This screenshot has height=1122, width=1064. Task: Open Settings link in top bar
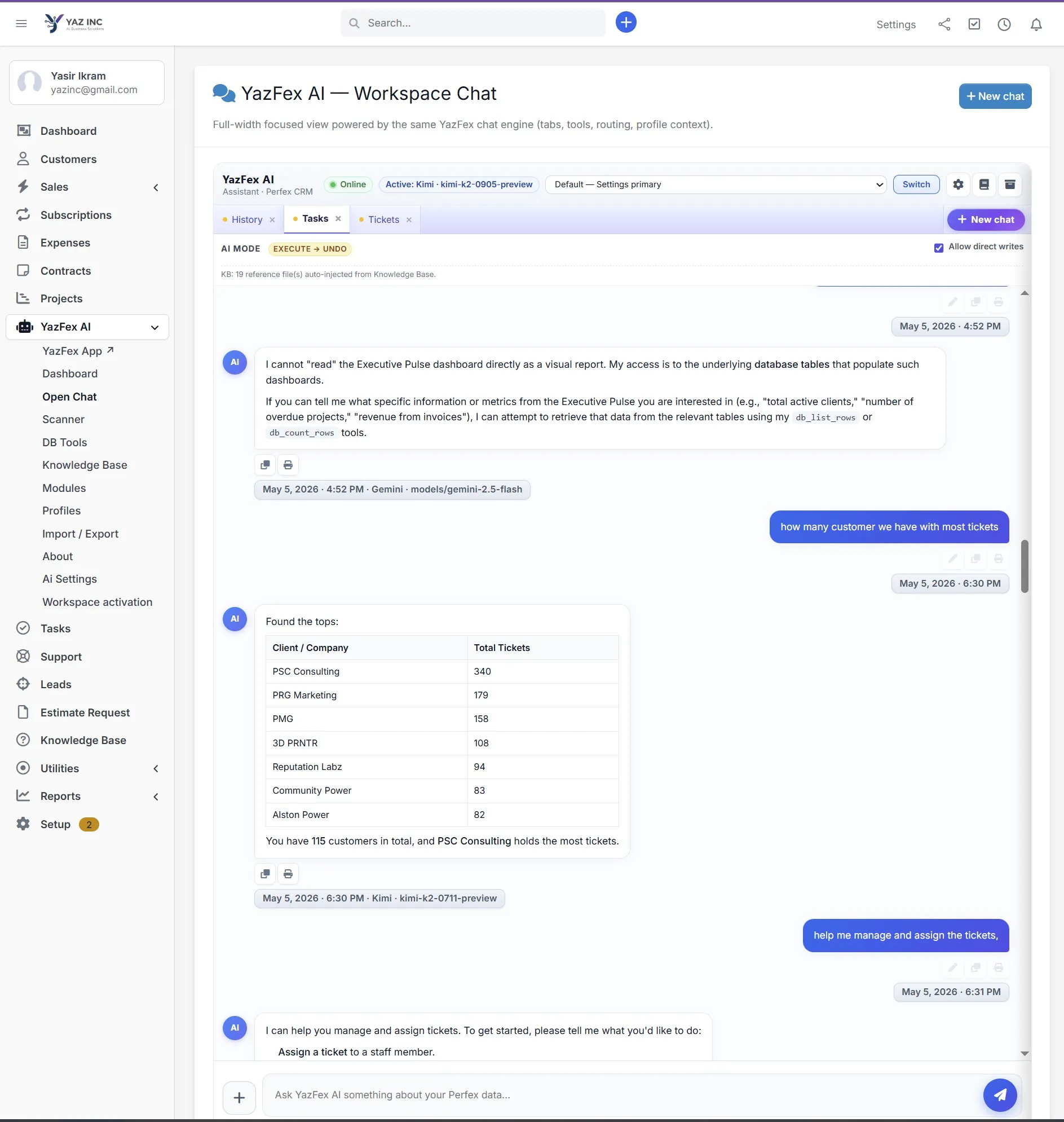895,24
